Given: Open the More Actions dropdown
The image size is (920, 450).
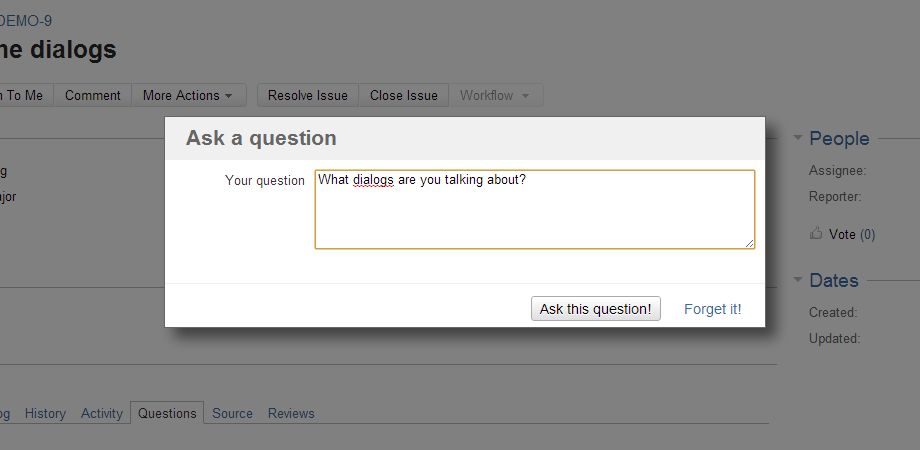Looking at the screenshot, I should point(188,96).
